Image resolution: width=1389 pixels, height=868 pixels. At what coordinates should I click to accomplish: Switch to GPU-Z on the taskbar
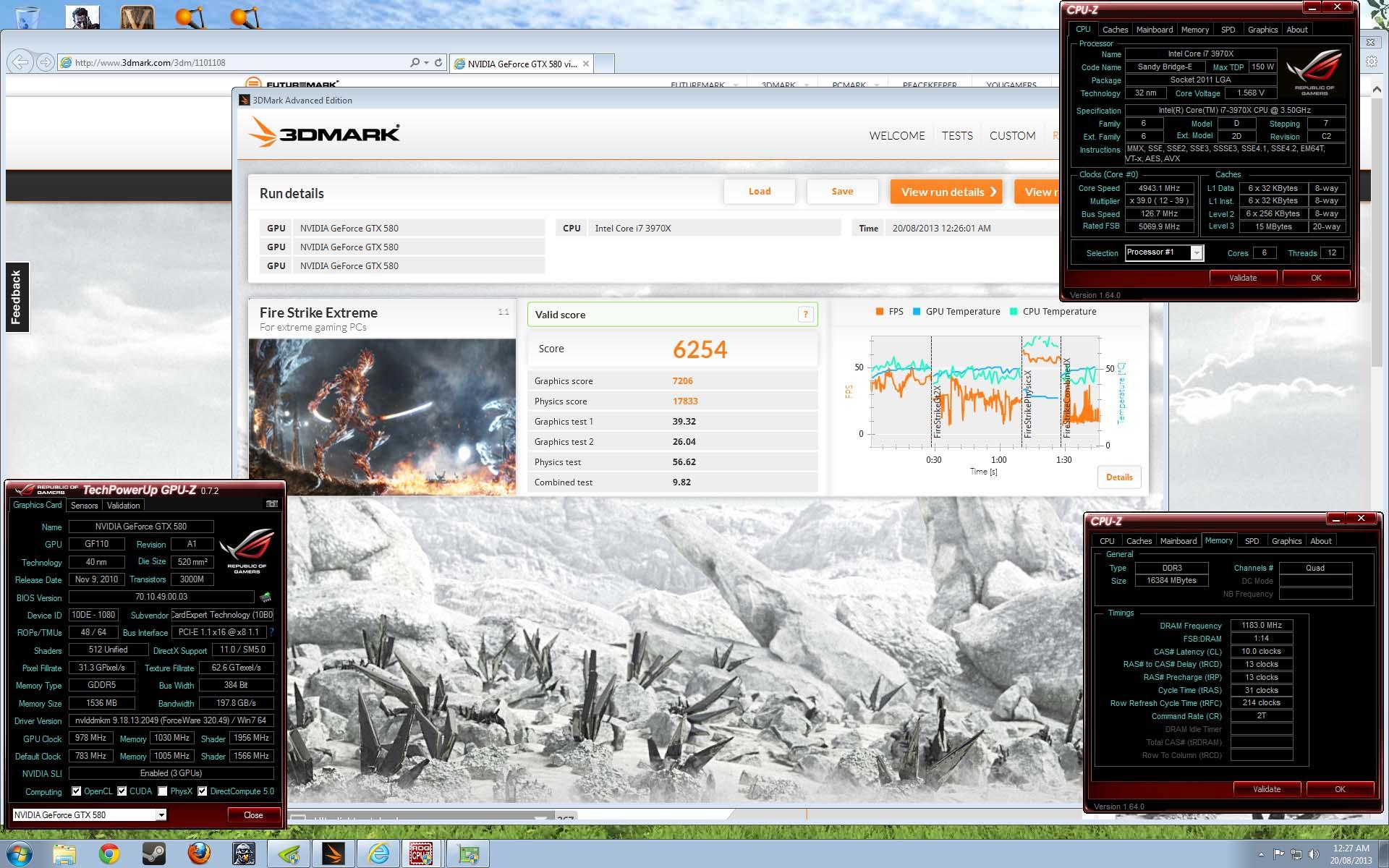468,854
